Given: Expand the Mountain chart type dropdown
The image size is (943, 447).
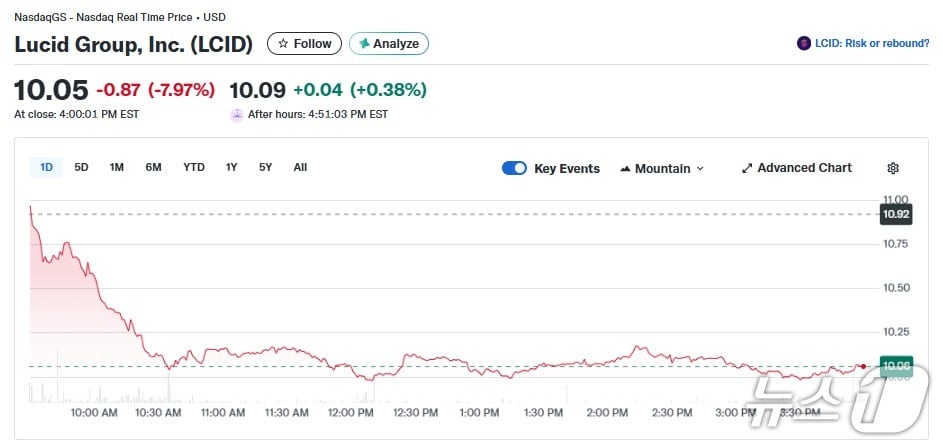Looking at the screenshot, I should tap(700, 168).
